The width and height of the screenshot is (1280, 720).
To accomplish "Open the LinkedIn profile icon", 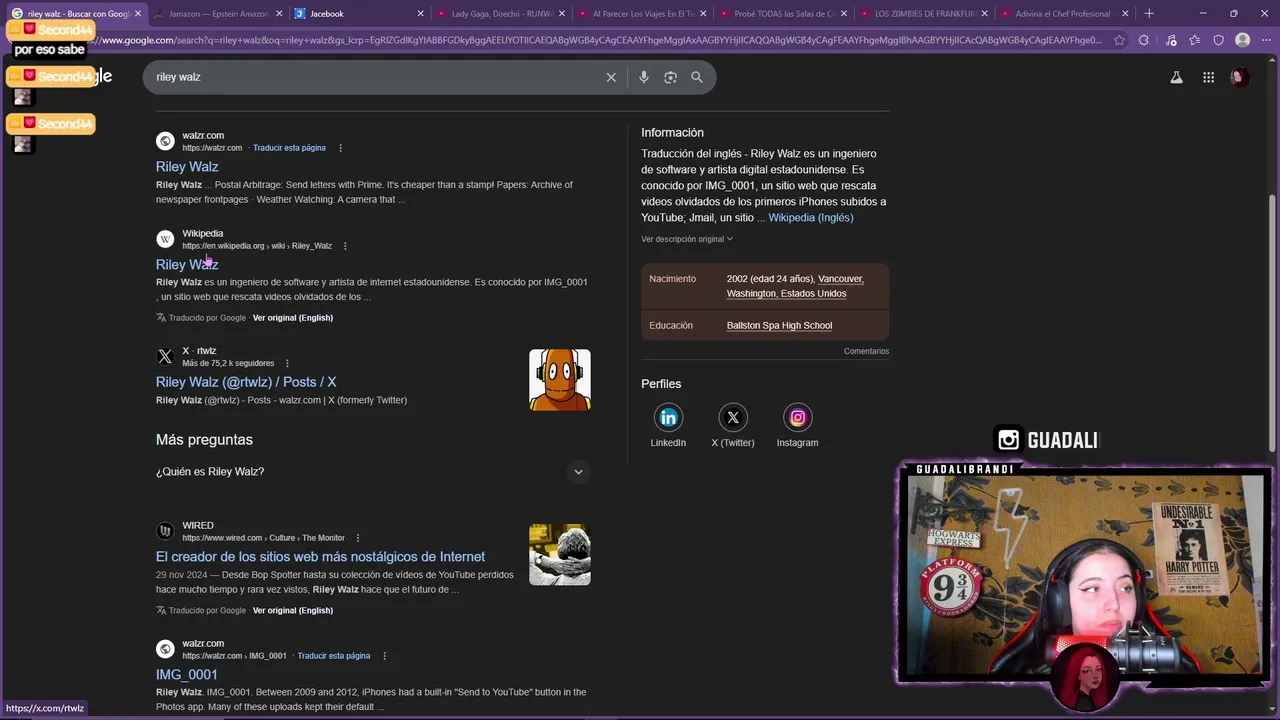I will click(668, 417).
